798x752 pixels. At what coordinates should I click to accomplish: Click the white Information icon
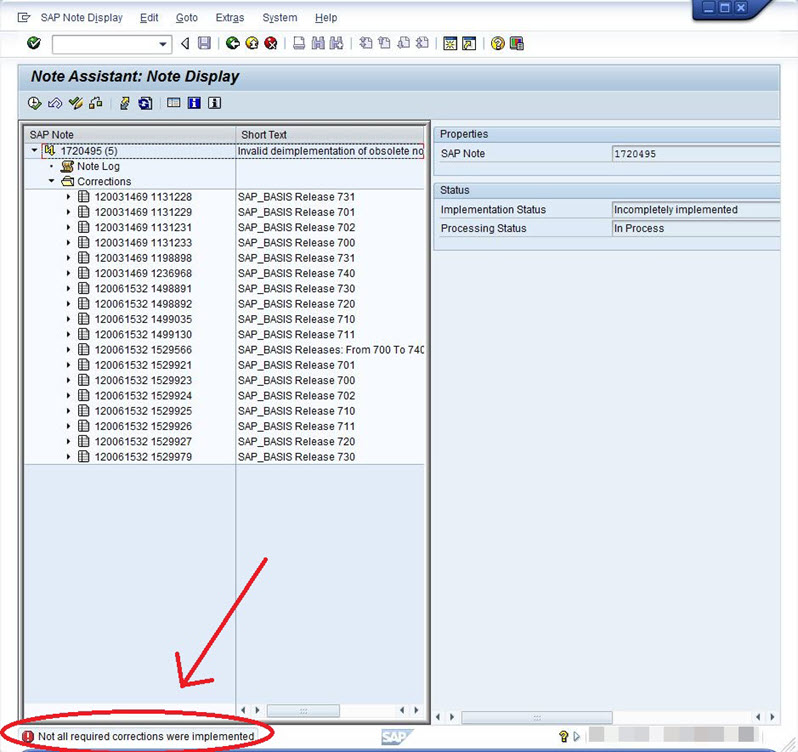click(214, 103)
